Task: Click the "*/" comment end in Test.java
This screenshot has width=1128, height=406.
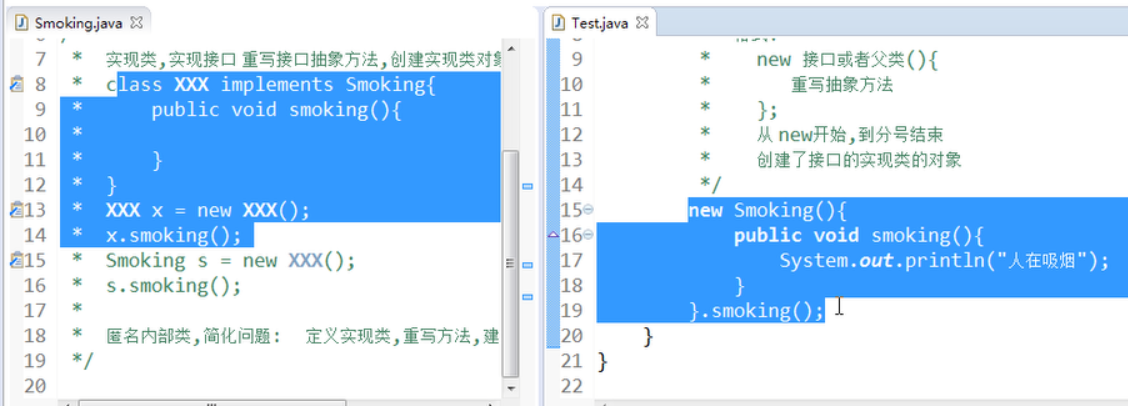Action: pos(711,184)
